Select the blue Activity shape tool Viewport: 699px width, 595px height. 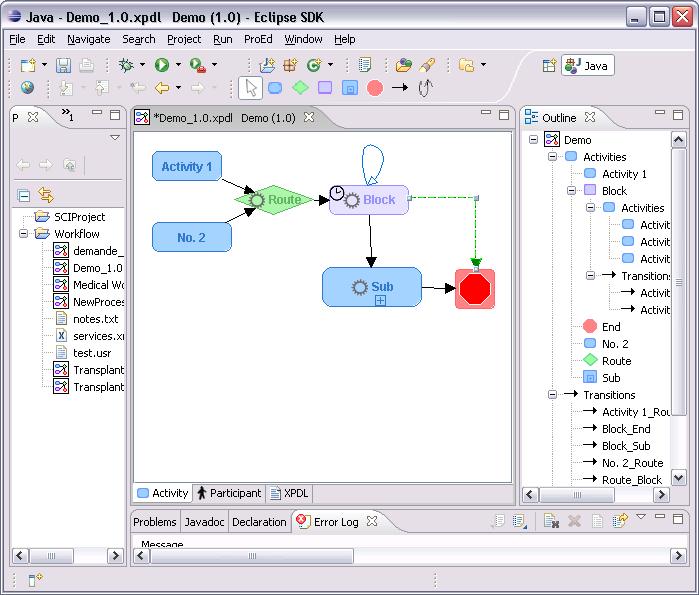275,88
